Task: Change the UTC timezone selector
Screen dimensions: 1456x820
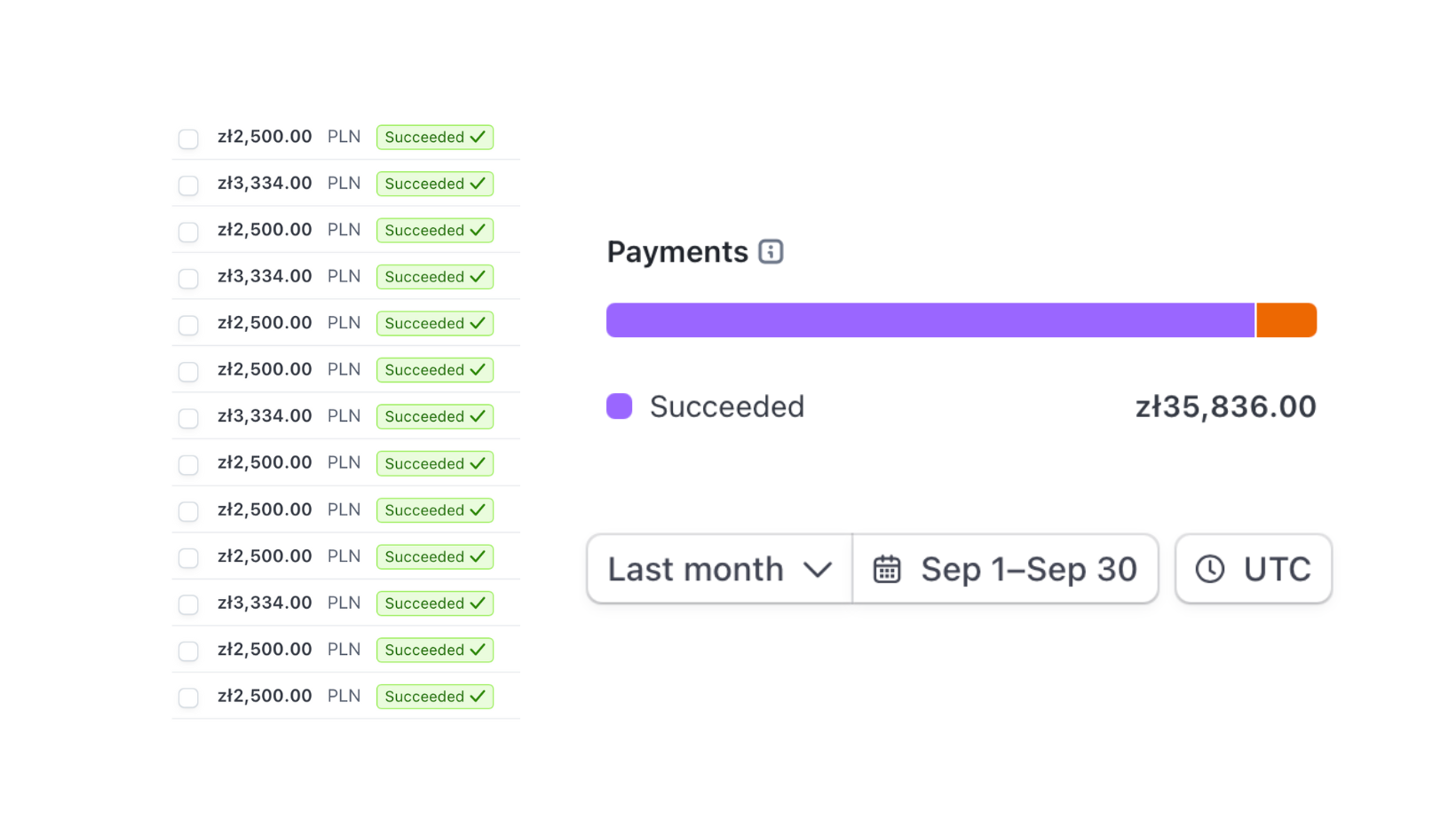Action: [1254, 569]
